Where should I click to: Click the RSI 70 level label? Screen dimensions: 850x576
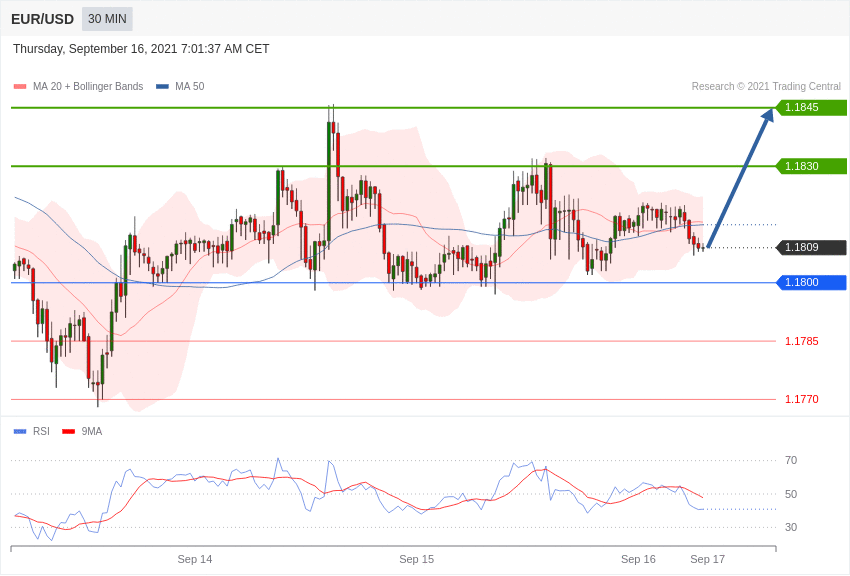(791, 461)
